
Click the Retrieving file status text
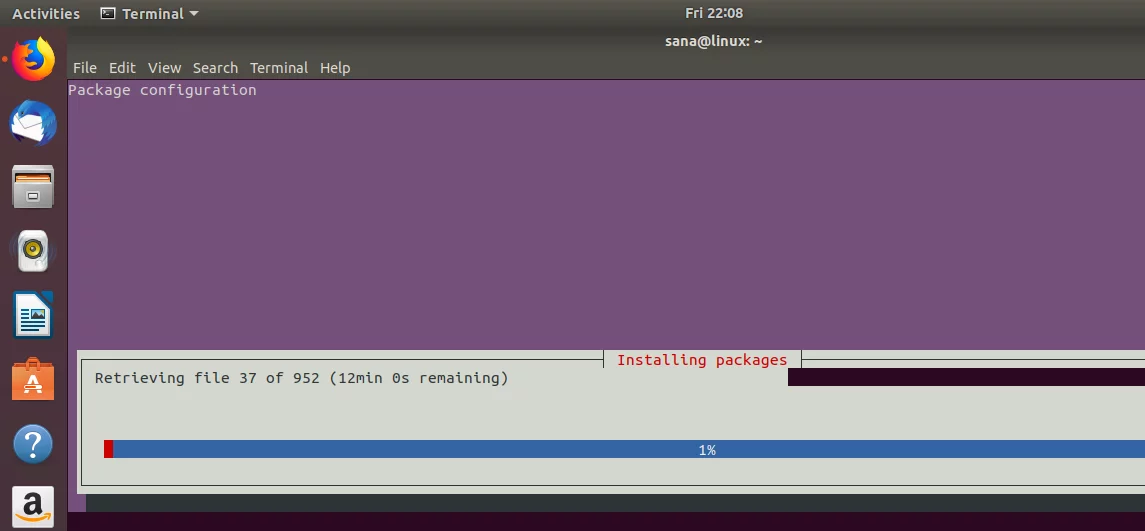coord(301,378)
